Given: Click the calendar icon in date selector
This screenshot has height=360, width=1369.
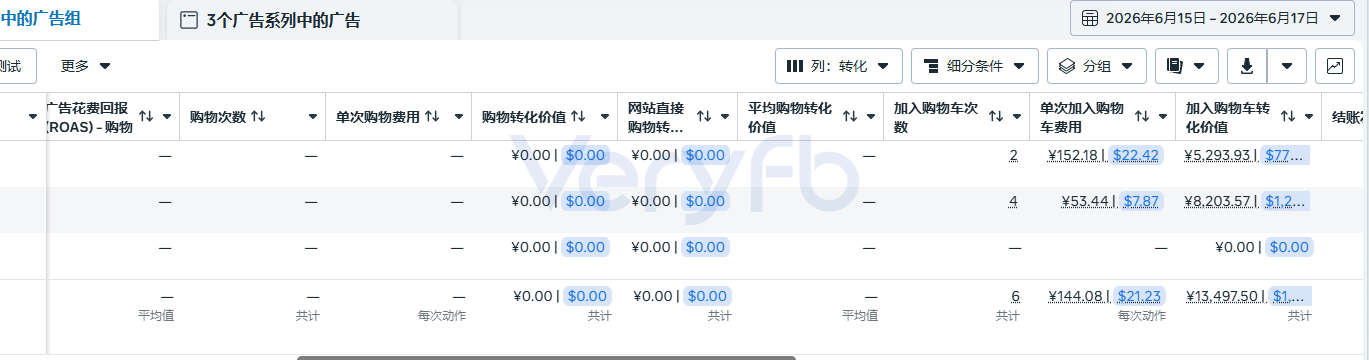Looking at the screenshot, I should (1089, 18).
